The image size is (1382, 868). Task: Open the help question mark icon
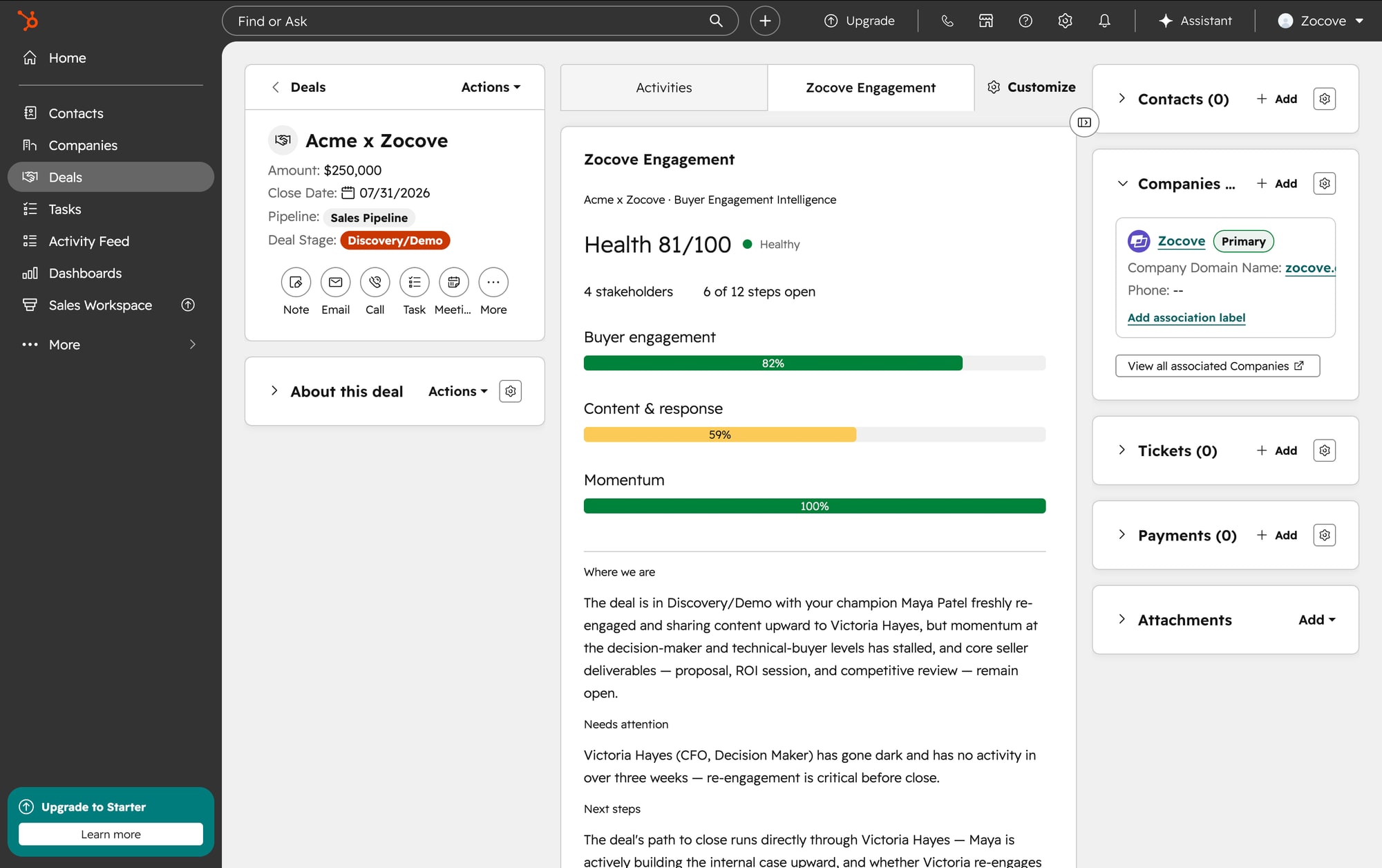click(x=1025, y=21)
